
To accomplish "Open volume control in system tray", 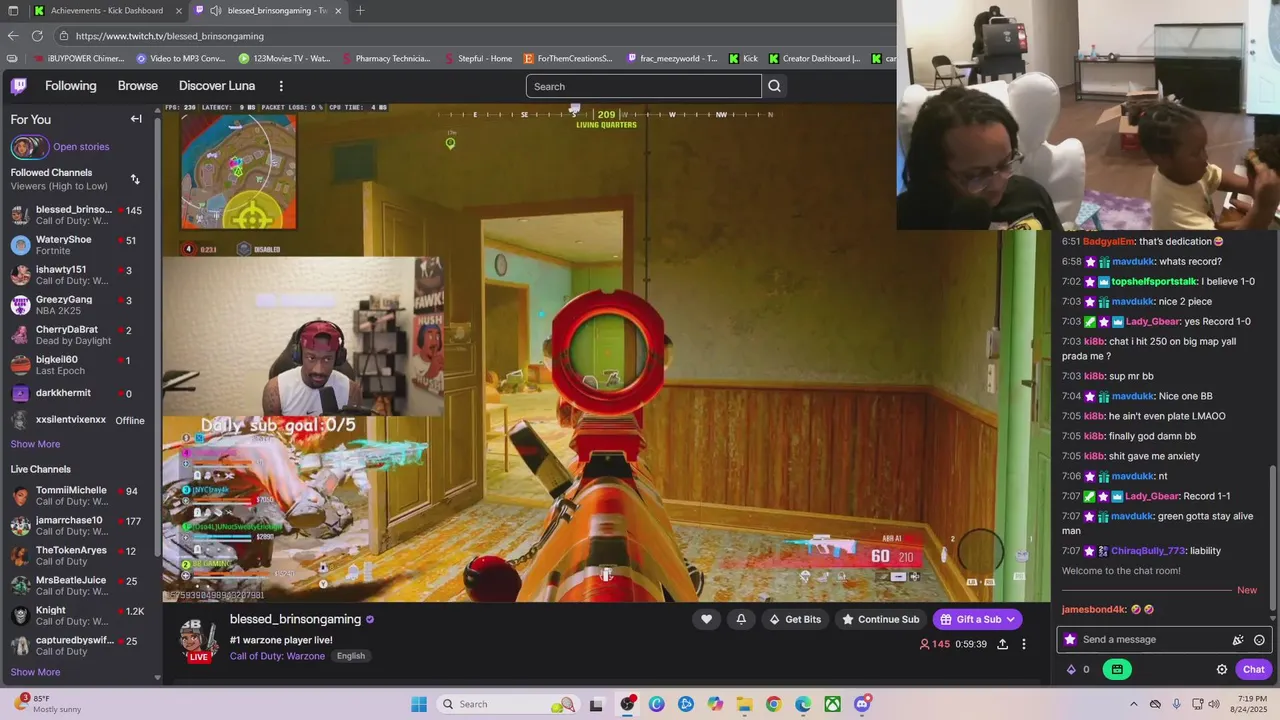I will tap(1215, 704).
